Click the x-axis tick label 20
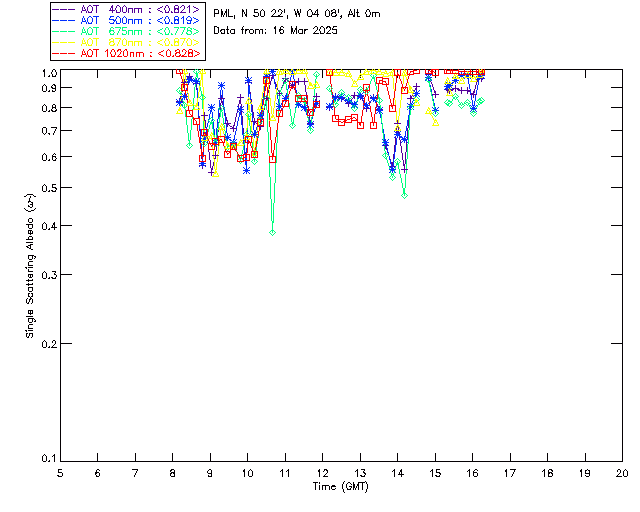640x512 pixels. tap(622, 472)
